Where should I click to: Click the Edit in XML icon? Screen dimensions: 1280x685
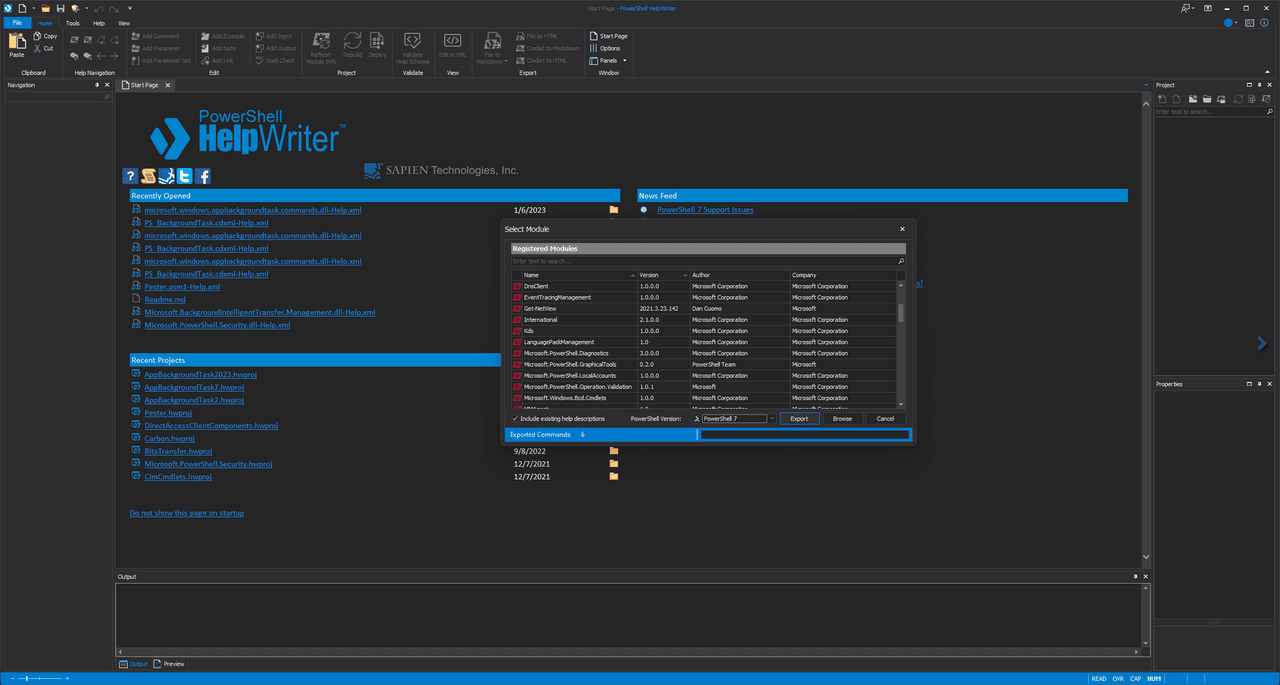point(452,41)
